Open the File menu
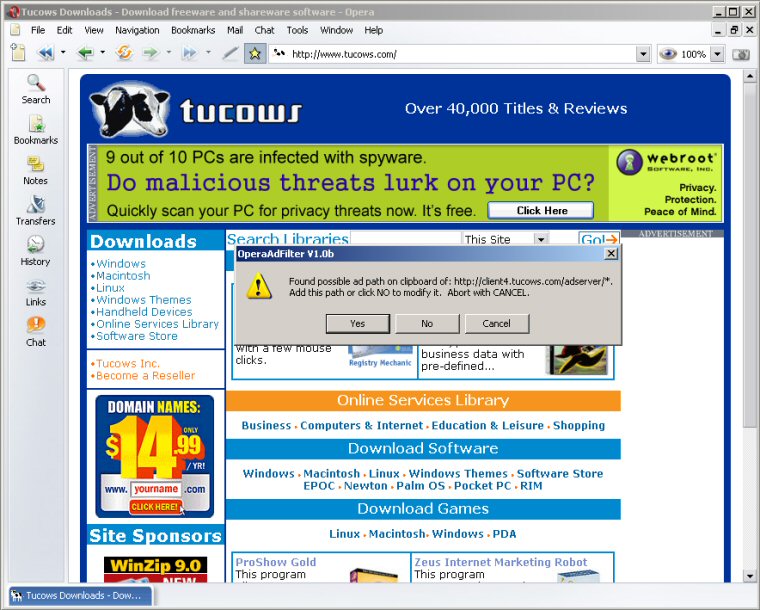This screenshot has width=760, height=610. [x=38, y=30]
